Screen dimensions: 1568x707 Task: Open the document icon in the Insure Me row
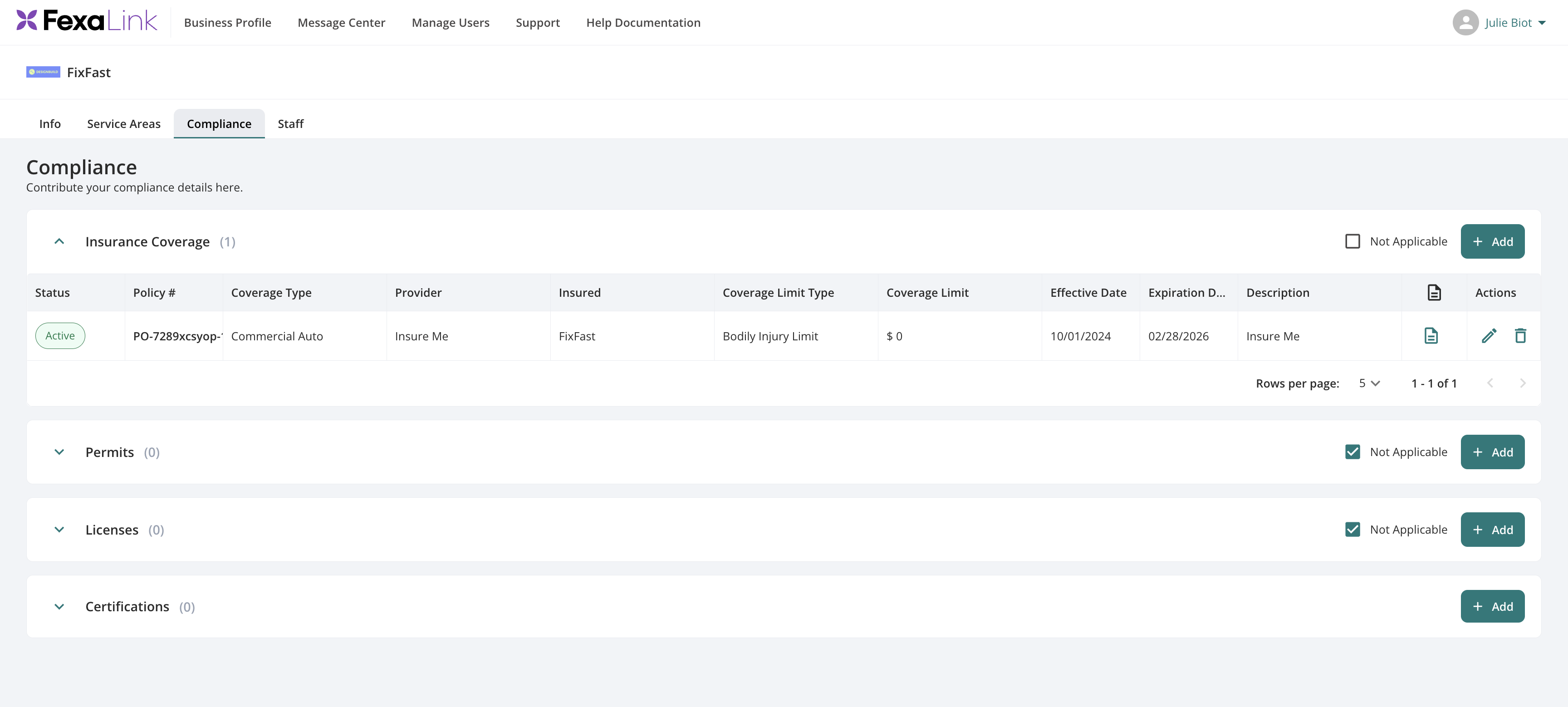click(1431, 335)
